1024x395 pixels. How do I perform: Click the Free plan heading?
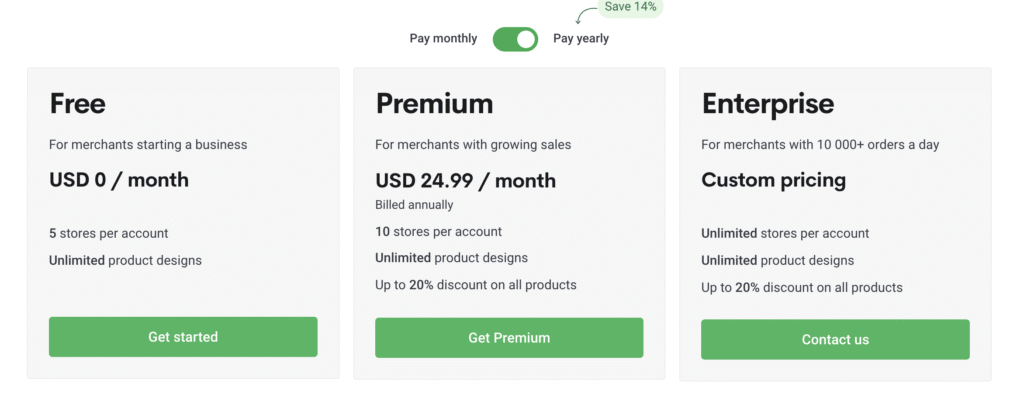(78, 104)
